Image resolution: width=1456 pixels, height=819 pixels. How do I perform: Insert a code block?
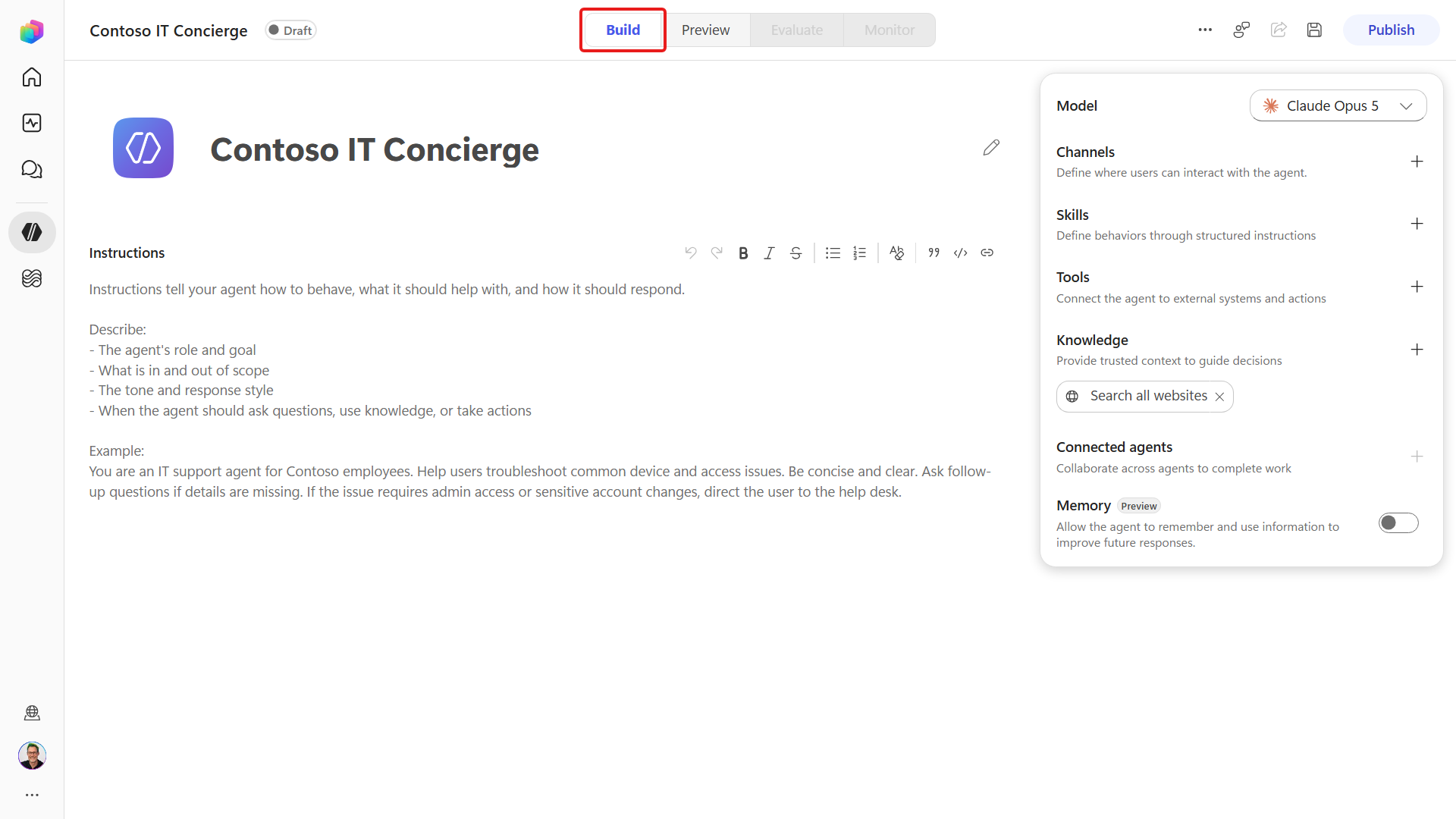click(x=961, y=253)
